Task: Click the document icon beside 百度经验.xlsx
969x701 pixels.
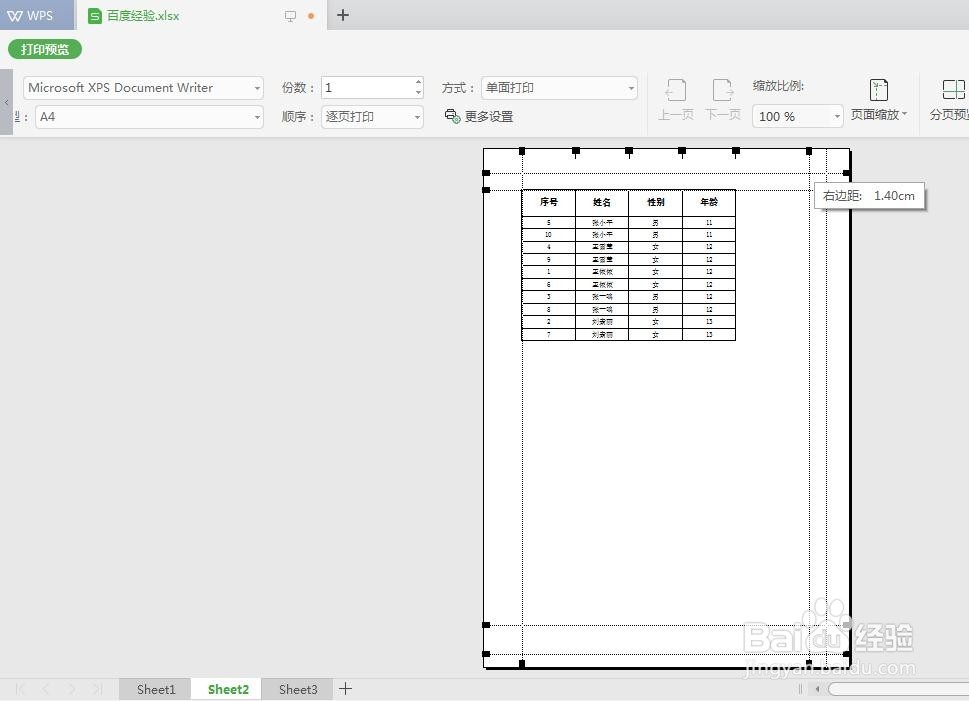Action: (x=93, y=15)
